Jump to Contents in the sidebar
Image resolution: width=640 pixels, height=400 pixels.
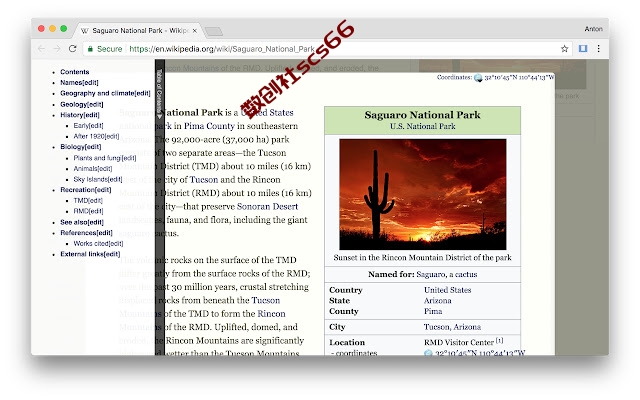coord(75,72)
